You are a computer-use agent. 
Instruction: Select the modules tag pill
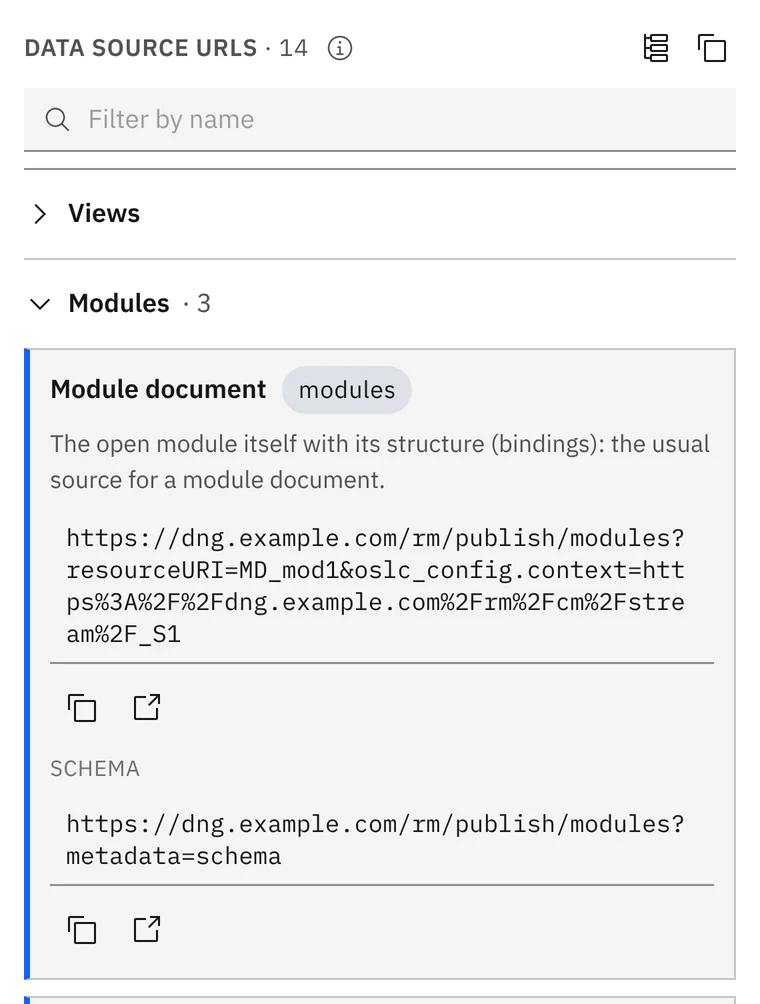click(x=347, y=390)
